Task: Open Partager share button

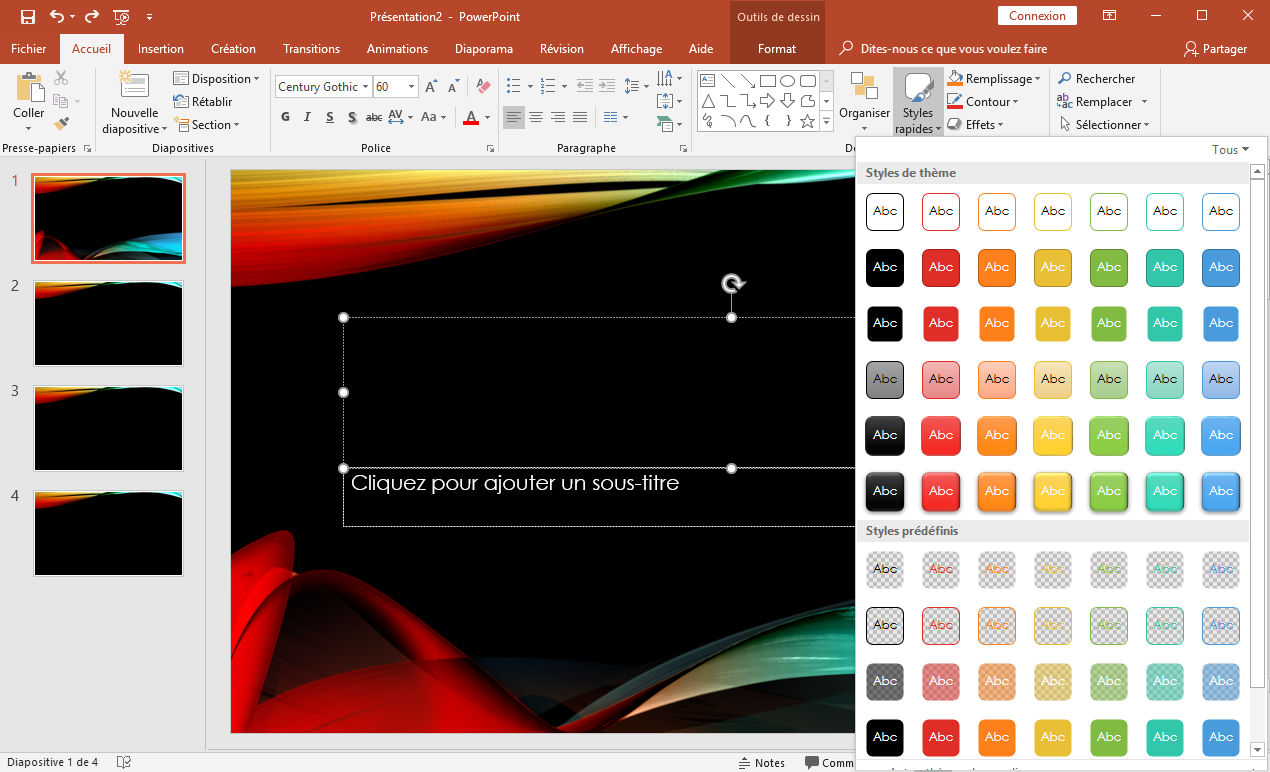Action: (x=1216, y=49)
